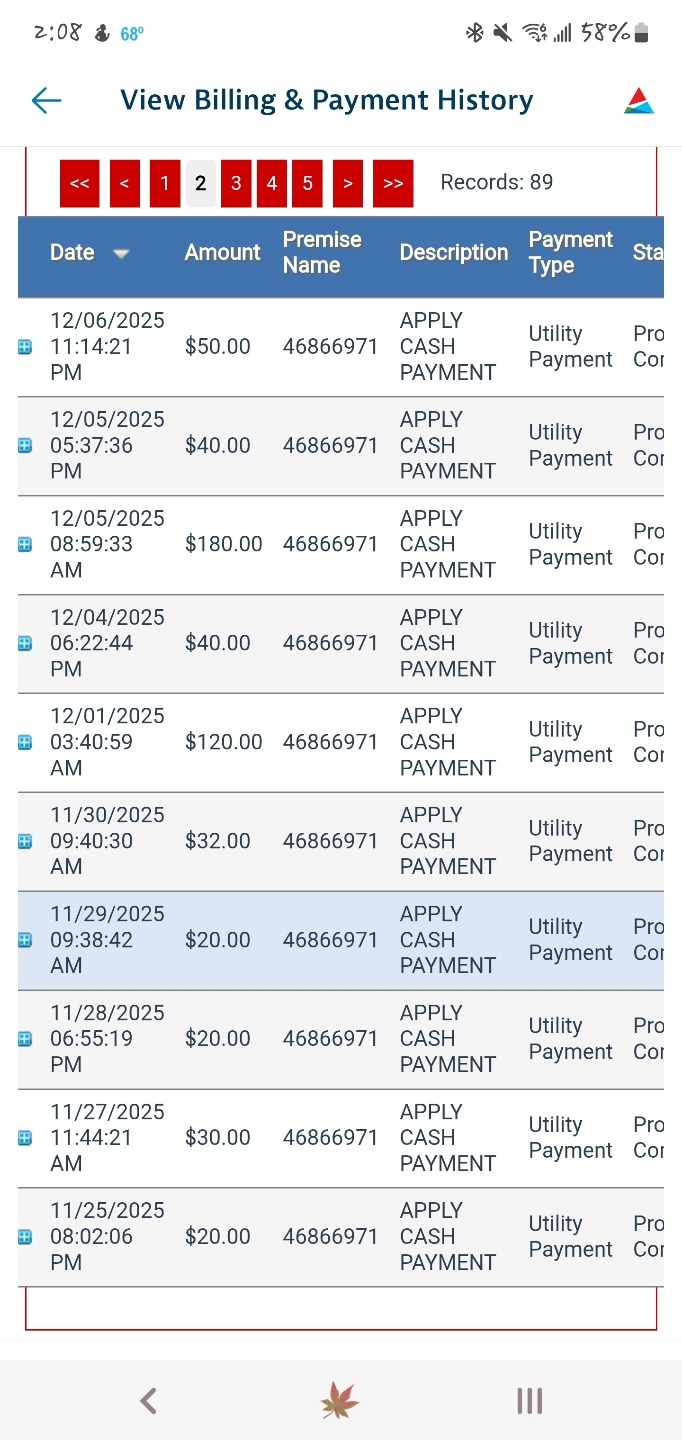Expand the 12/05/2025 $180.00 payment row
The image size is (682, 1440).
(x=25, y=544)
